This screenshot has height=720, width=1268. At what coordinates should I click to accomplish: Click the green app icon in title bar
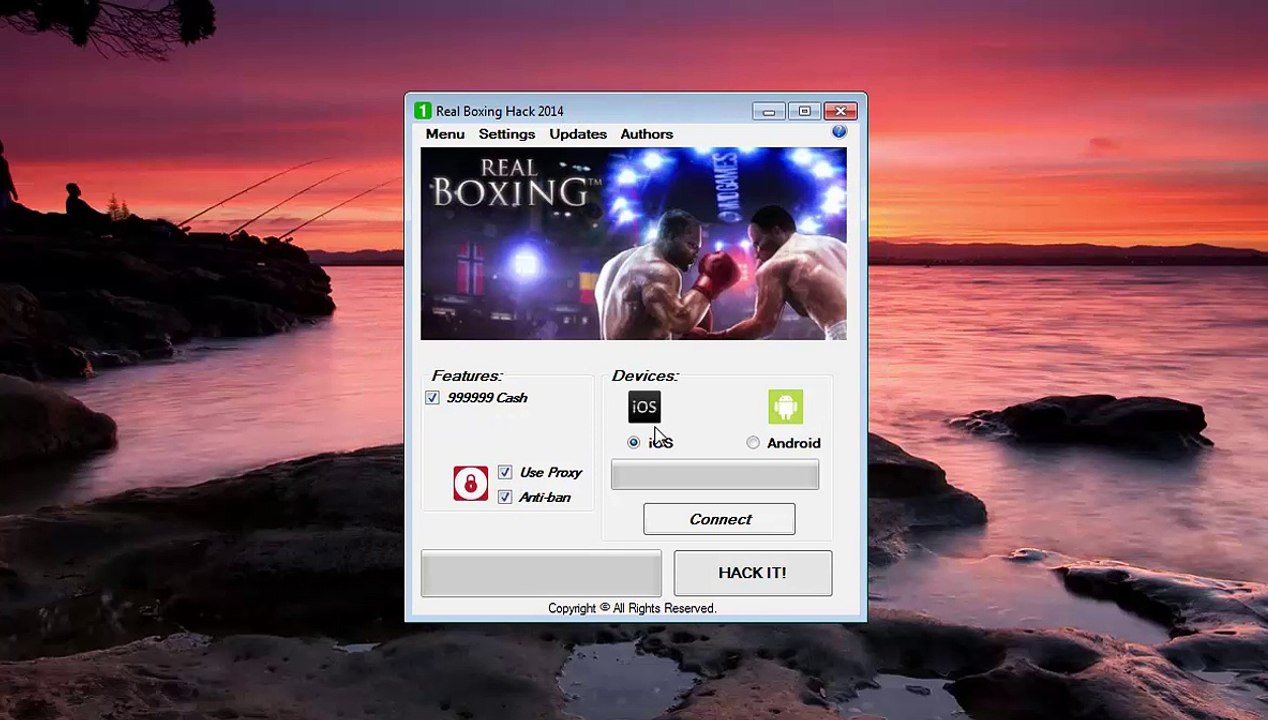[423, 111]
